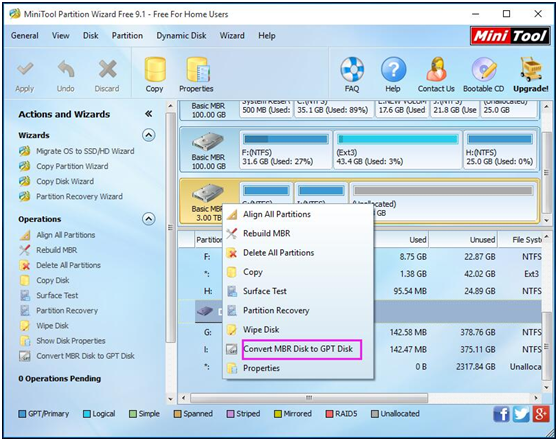Select the middle 100.00 GB Basic MBR disk icon
This screenshot has width=558, height=441.
[x=208, y=142]
